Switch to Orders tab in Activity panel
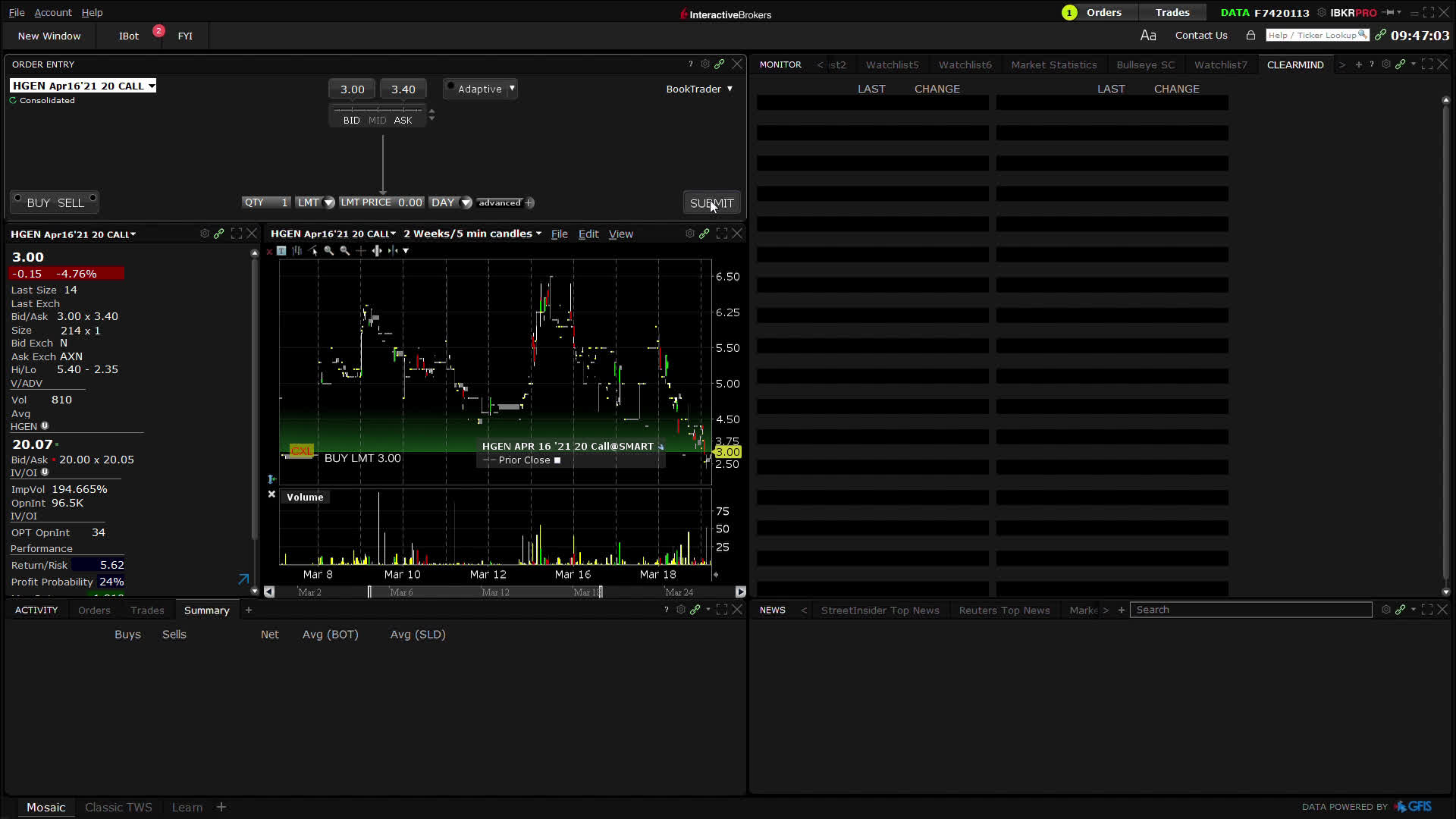 pyautogui.click(x=94, y=610)
